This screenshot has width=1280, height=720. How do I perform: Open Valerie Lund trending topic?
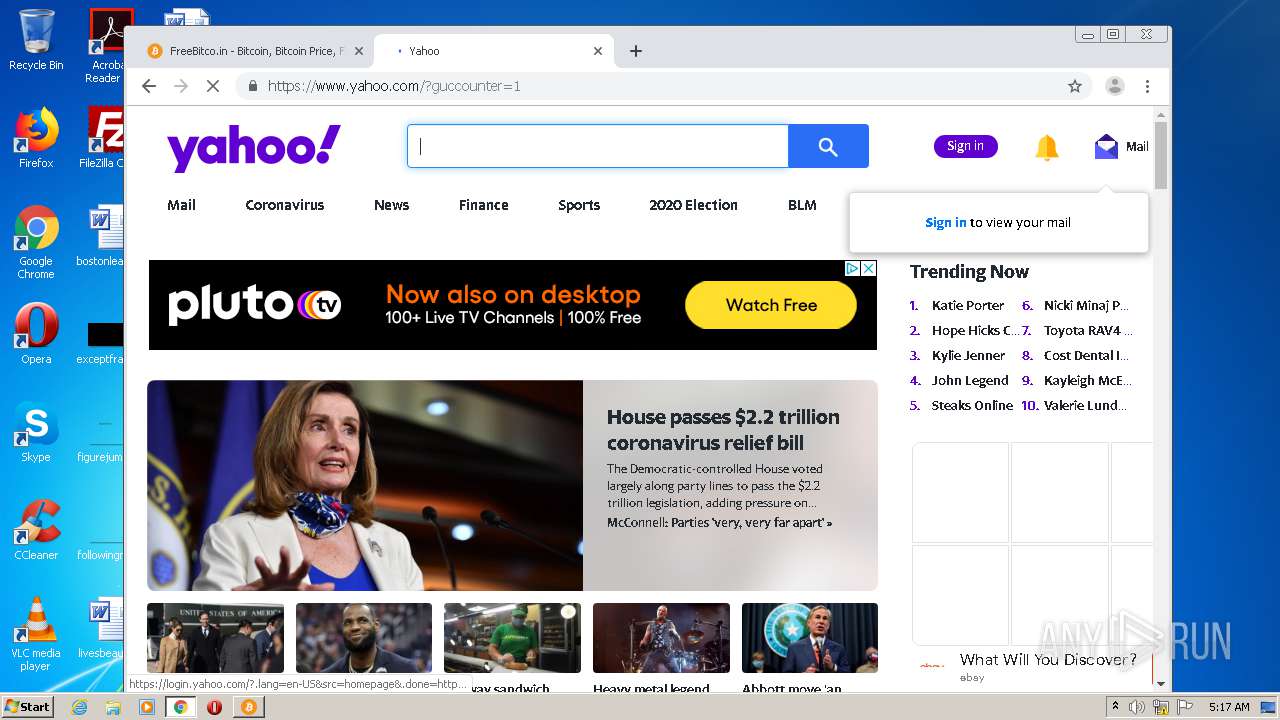tap(1085, 406)
